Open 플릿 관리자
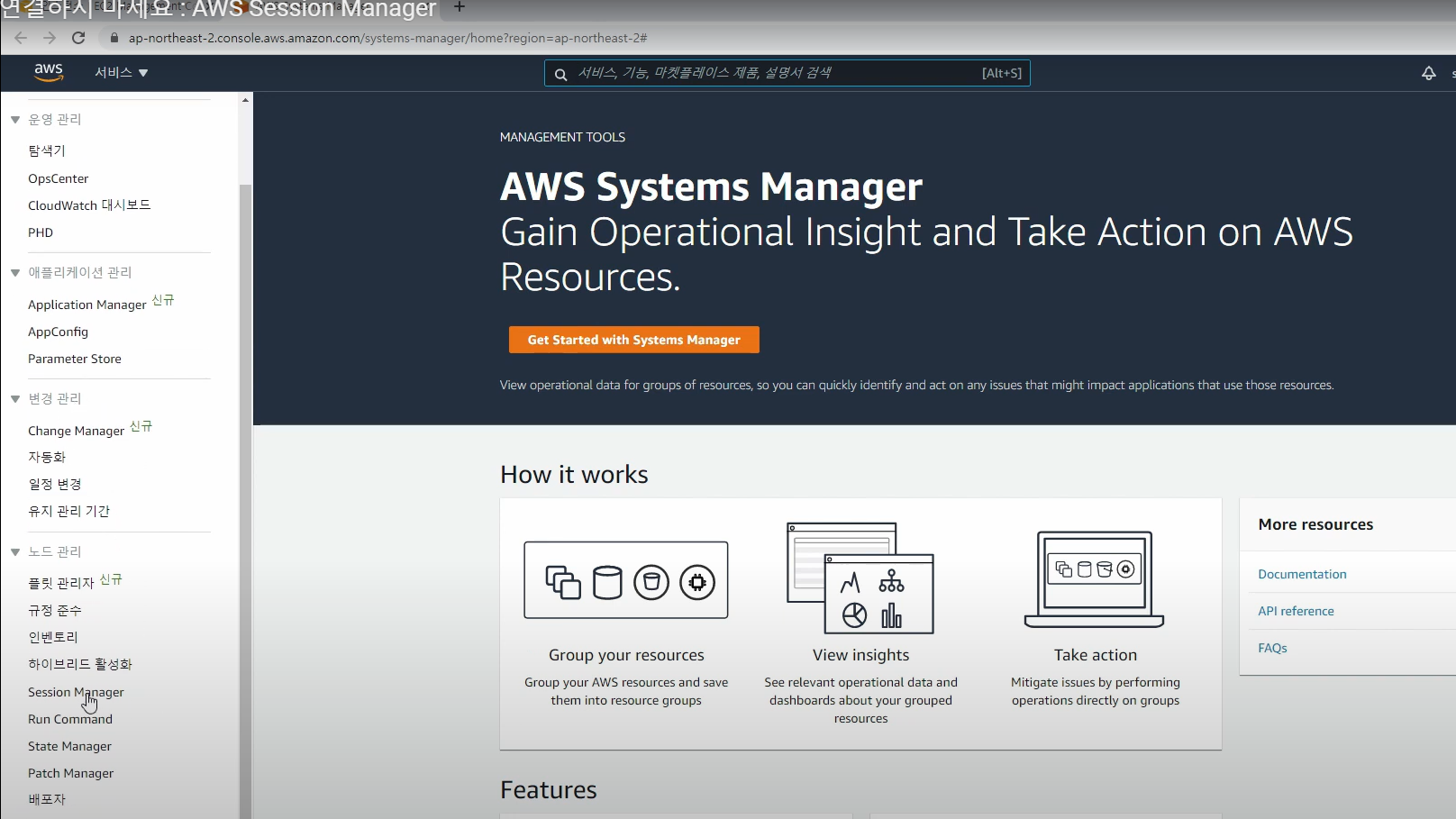Screen dimensions: 1456x819 61,583
